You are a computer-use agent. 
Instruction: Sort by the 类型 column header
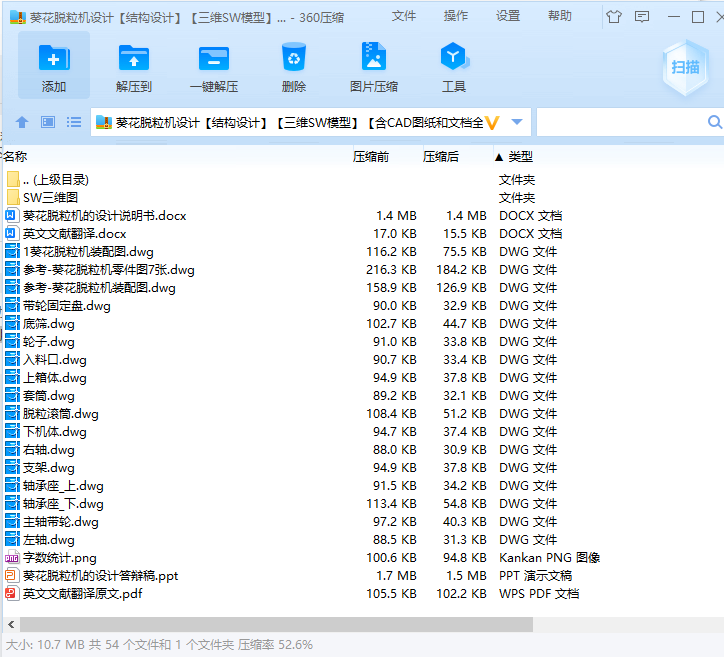click(x=520, y=157)
